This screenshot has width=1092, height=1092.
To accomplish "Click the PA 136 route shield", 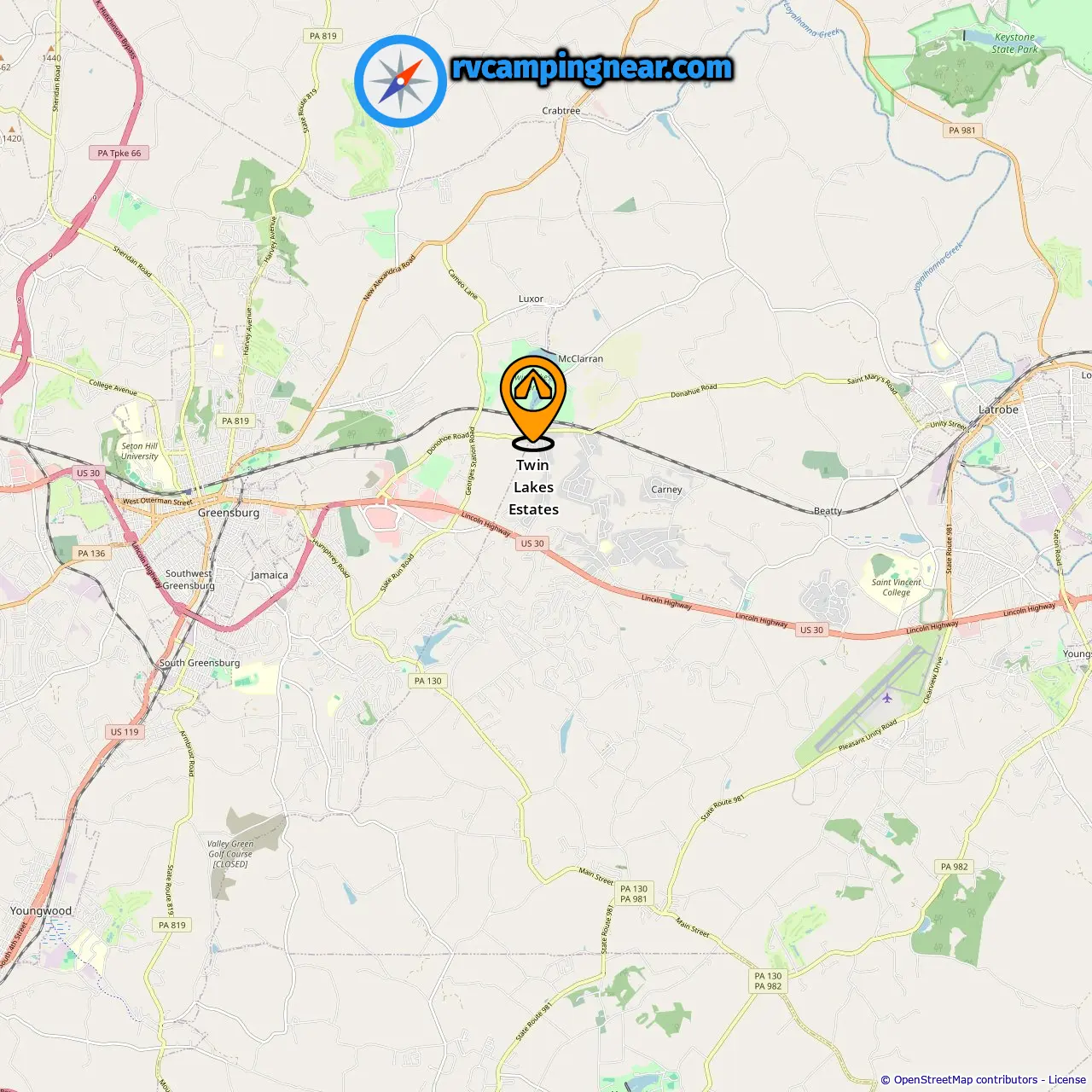I will coord(91,554).
